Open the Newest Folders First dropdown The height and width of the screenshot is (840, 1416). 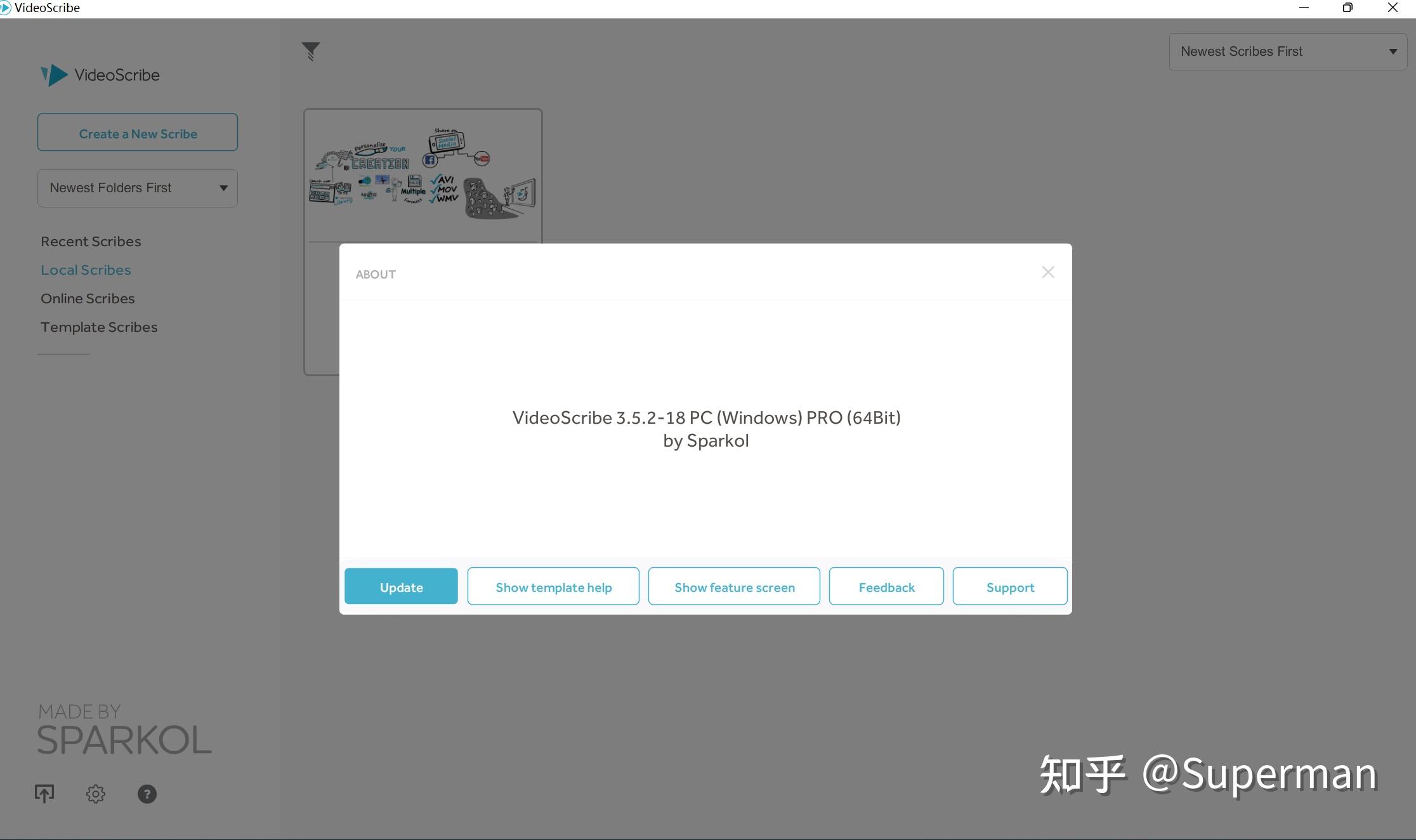tap(137, 188)
